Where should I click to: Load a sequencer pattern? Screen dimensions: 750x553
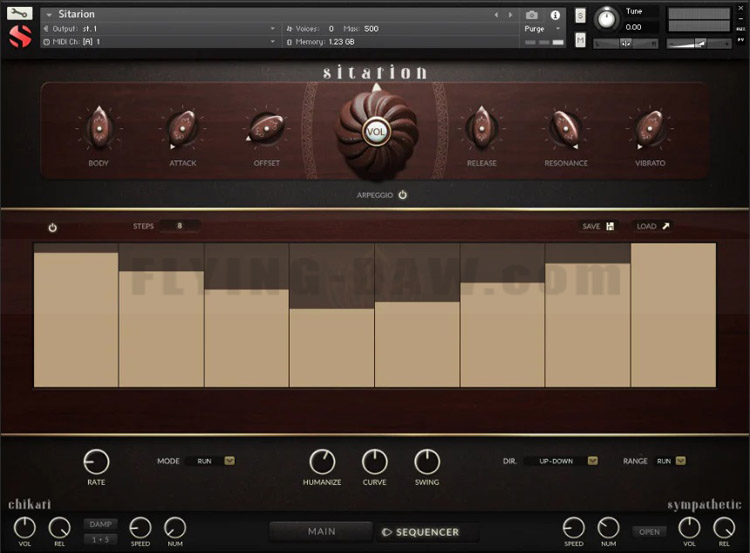[x=653, y=226]
